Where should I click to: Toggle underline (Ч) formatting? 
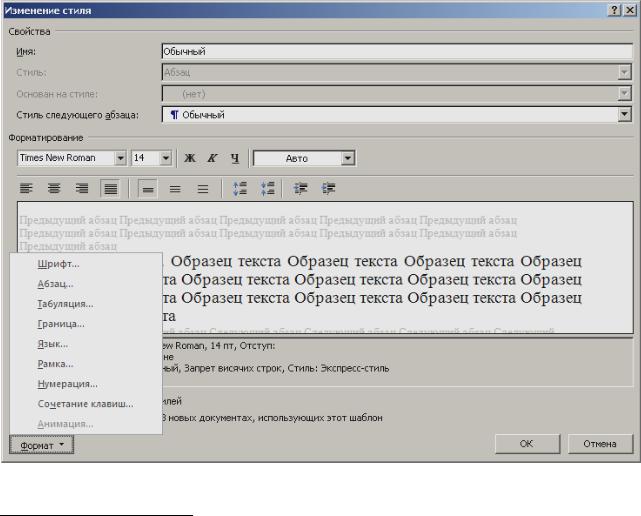click(235, 158)
